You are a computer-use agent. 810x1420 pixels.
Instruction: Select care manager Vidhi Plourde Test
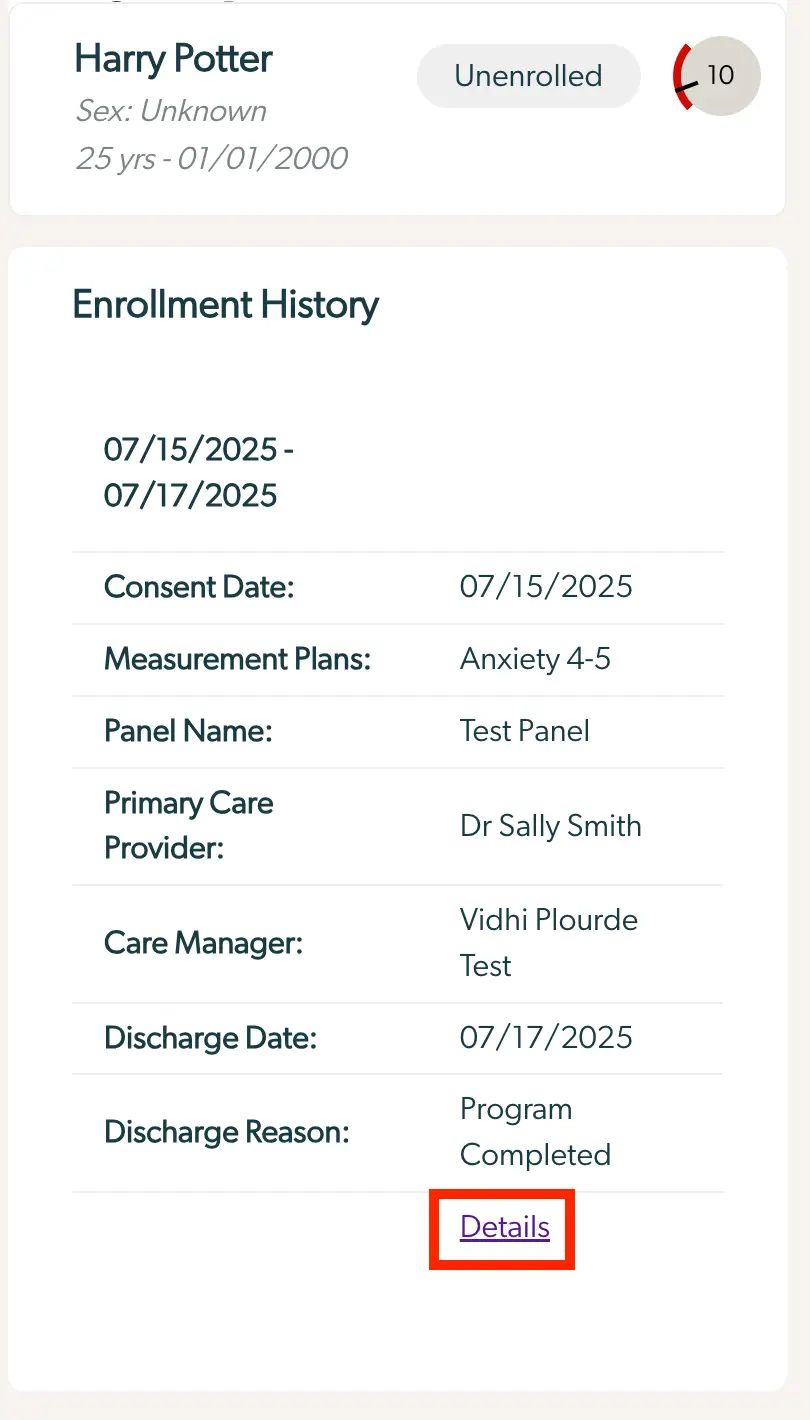[548, 942]
